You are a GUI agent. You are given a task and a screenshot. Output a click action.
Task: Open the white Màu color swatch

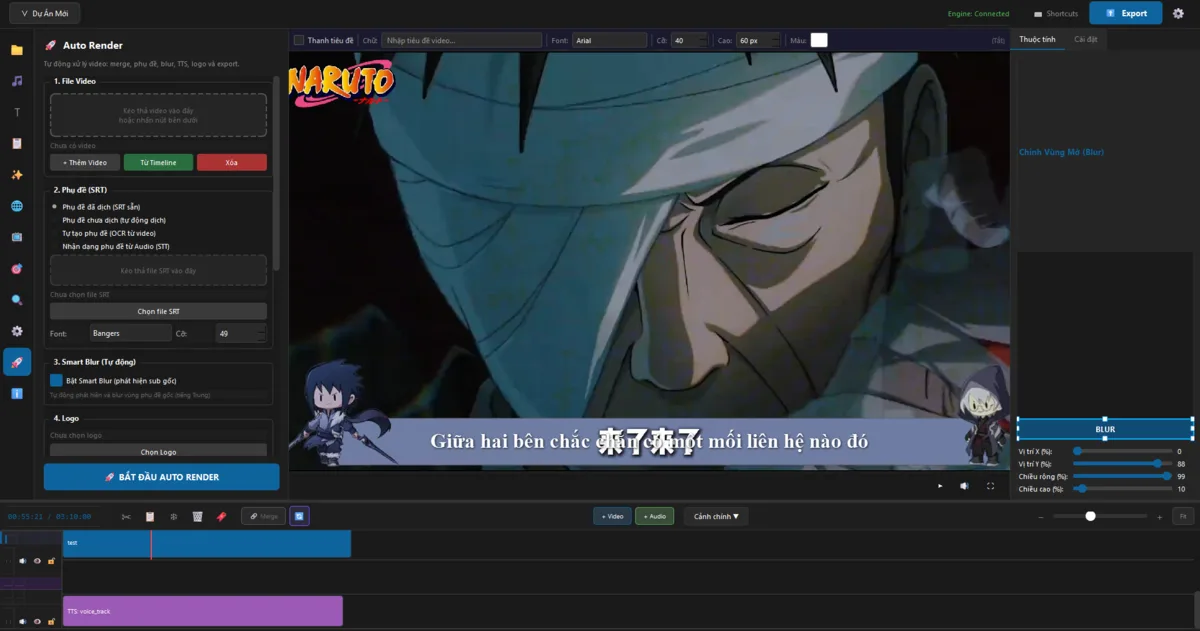pyautogui.click(x=819, y=40)
